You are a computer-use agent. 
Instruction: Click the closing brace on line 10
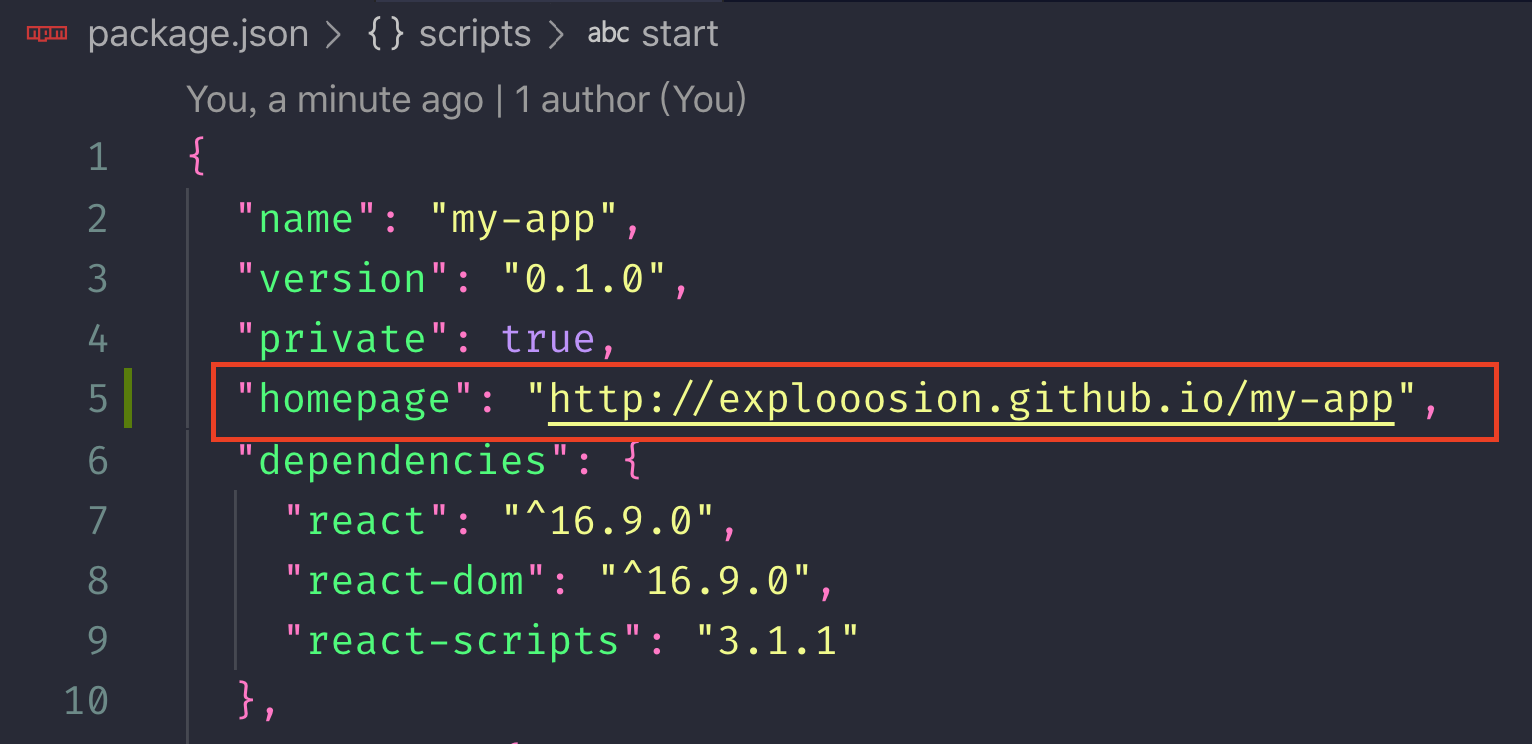tap(246, 701)
